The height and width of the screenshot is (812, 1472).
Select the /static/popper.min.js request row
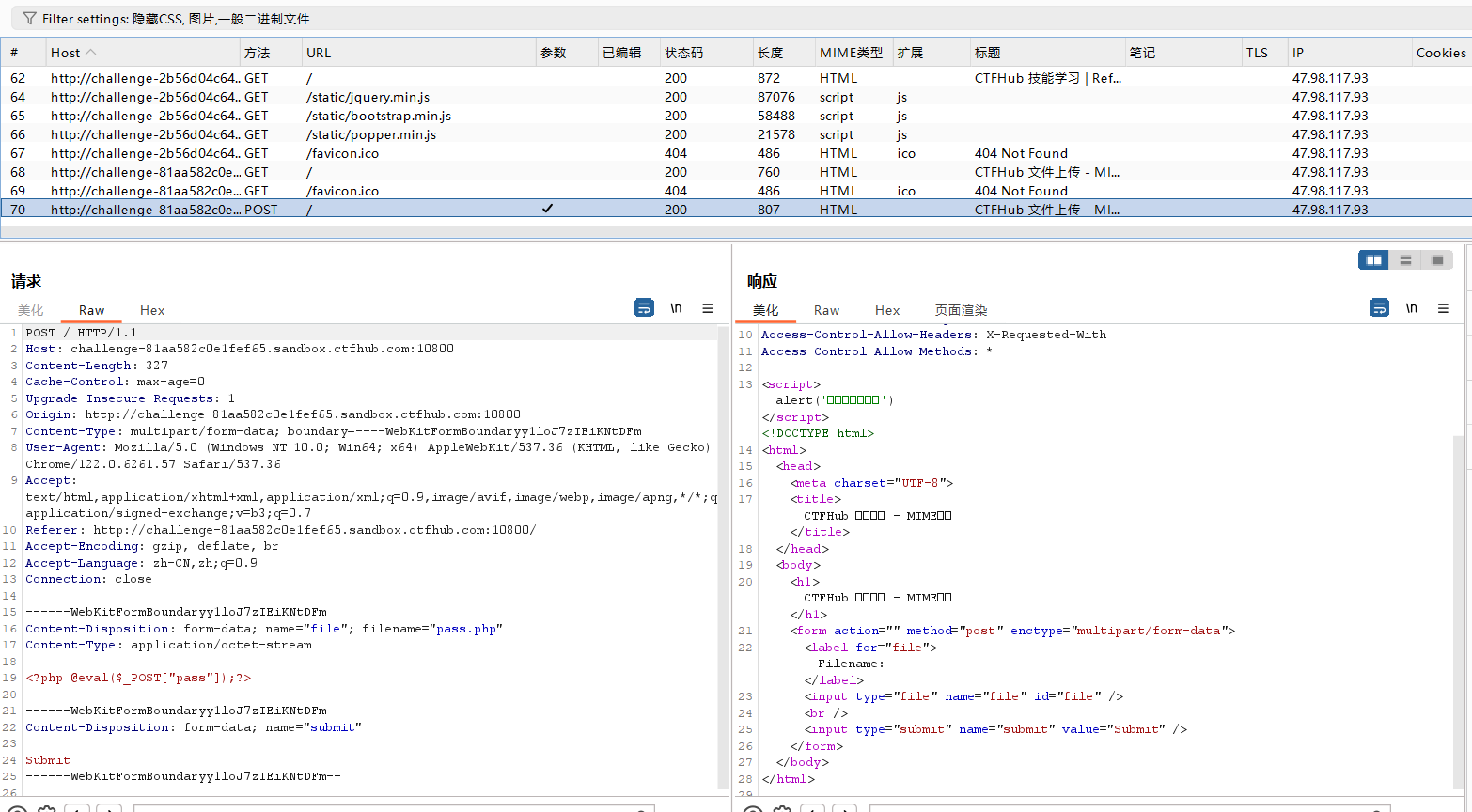point(736,134)
